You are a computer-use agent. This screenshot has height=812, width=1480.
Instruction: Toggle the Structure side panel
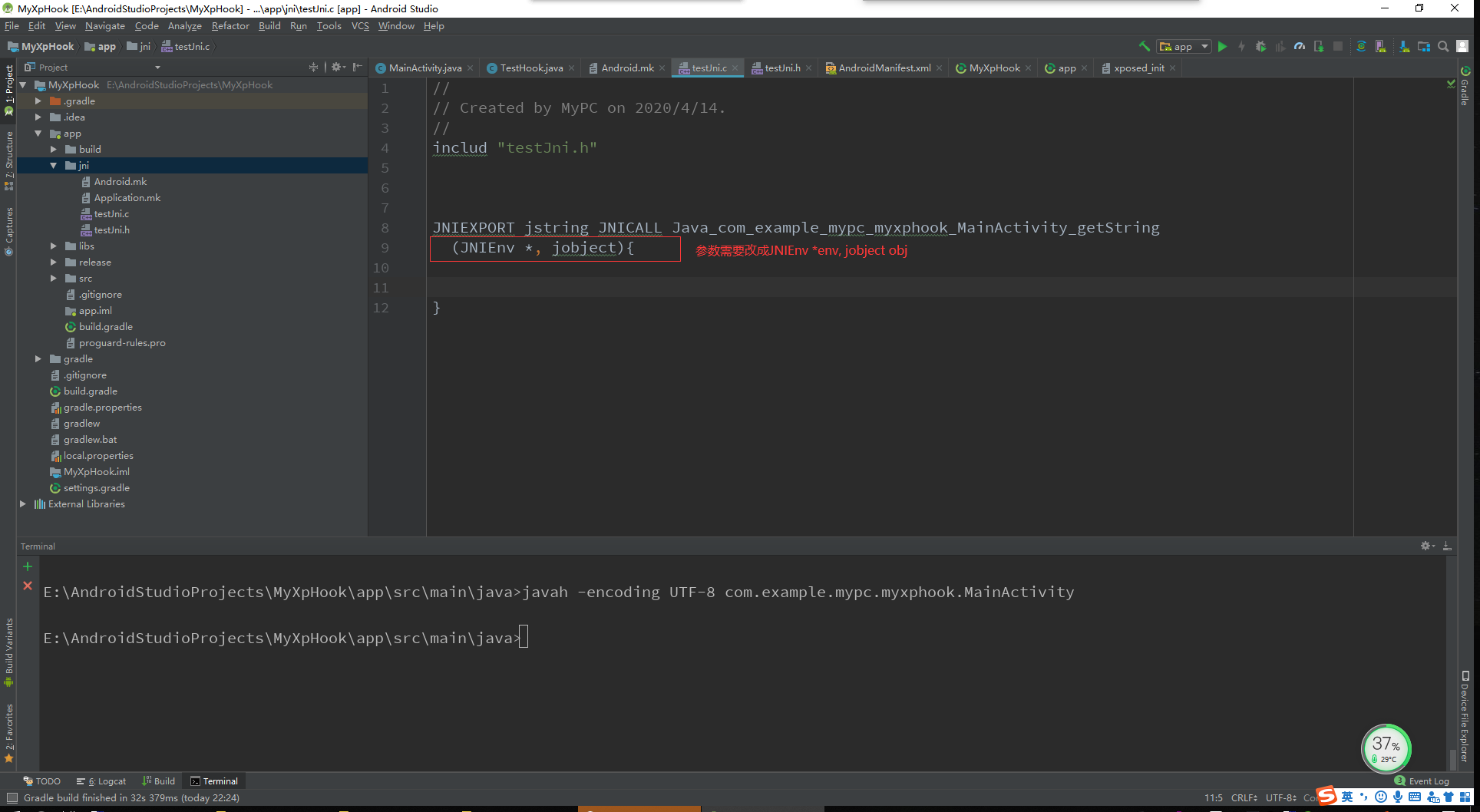tap(9, 160)
